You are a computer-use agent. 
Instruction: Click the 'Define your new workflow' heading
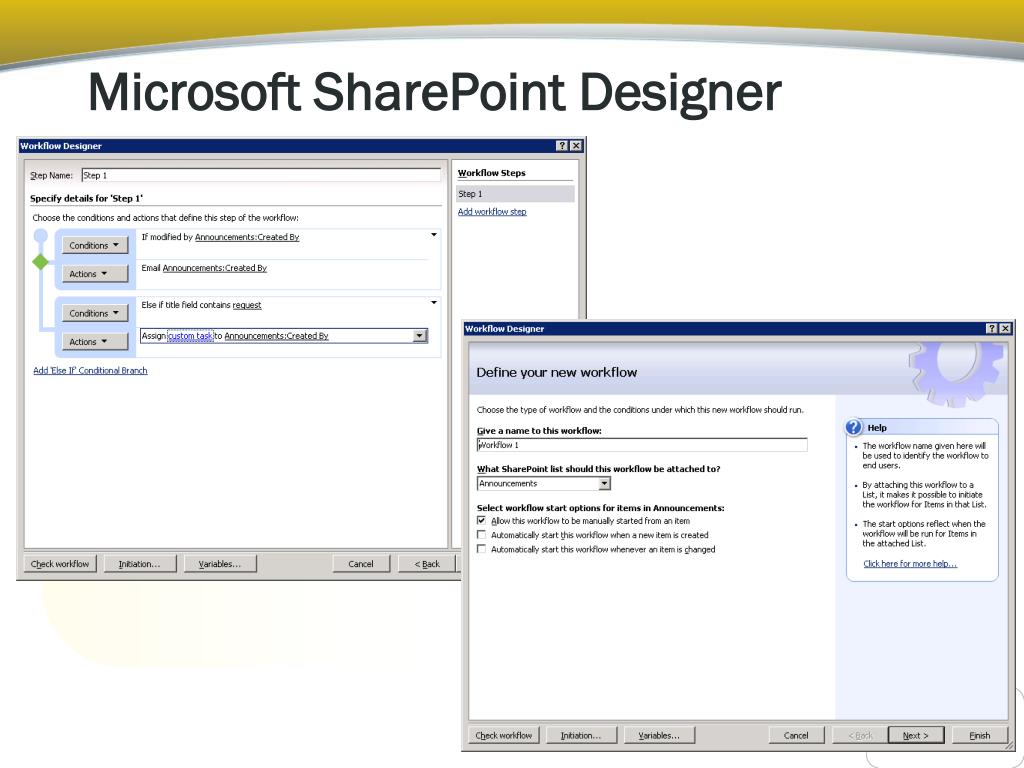pos(556,372)
